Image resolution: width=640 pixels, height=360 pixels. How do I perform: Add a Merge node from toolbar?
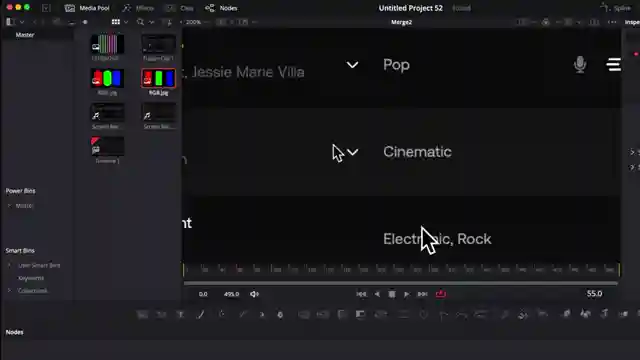[x=304, y=314]
